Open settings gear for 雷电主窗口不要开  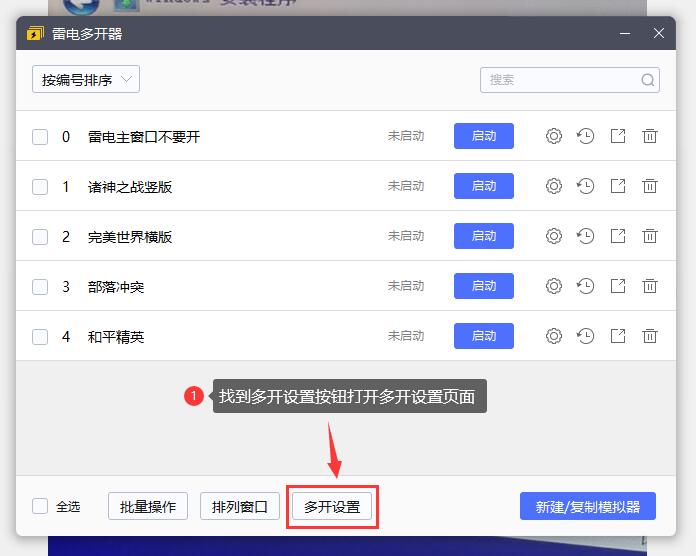554,136
